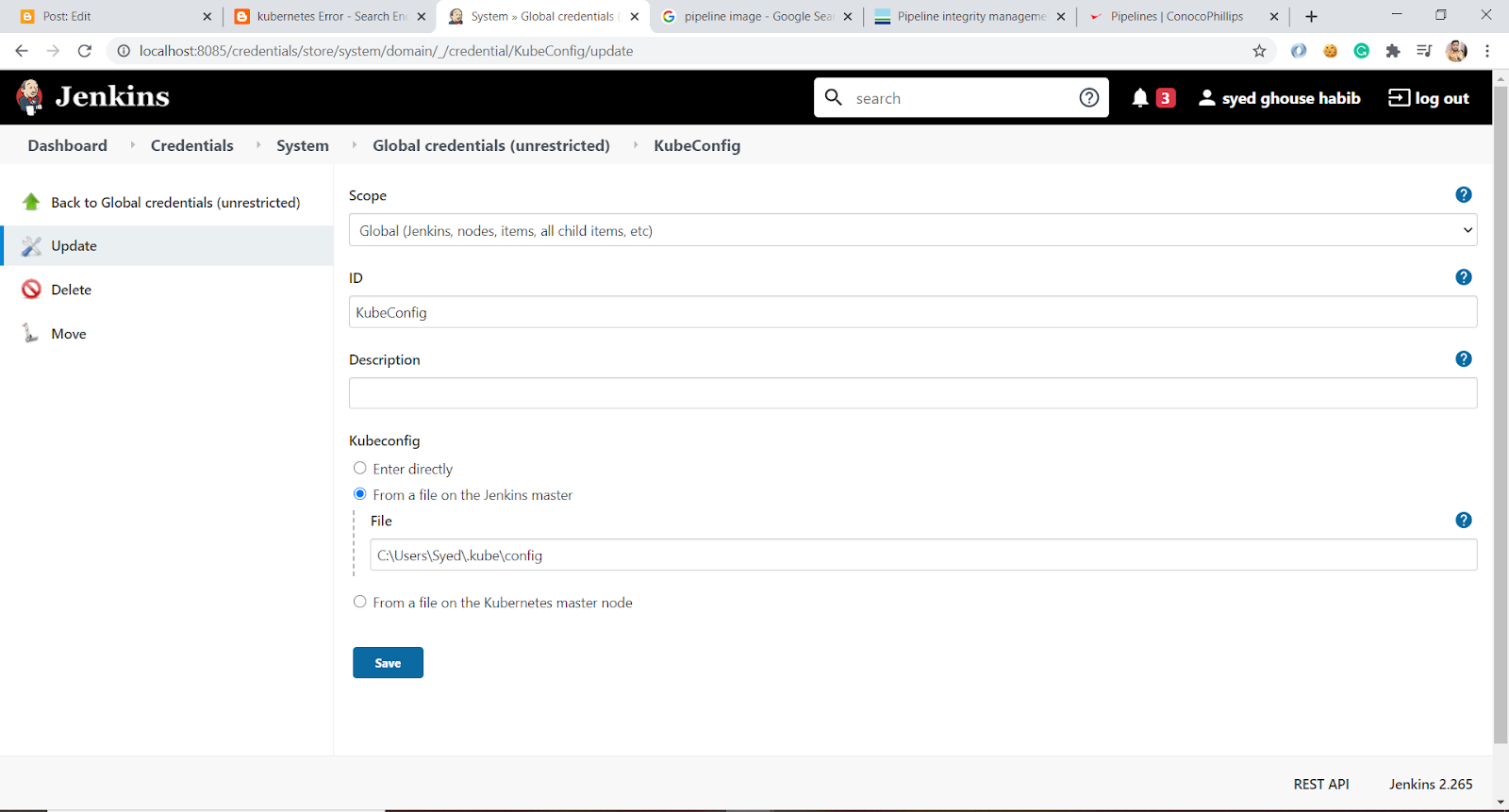Select From a file on the Jenkins master
This screenshot has height=812, width=1509.
tap(359, 493)
